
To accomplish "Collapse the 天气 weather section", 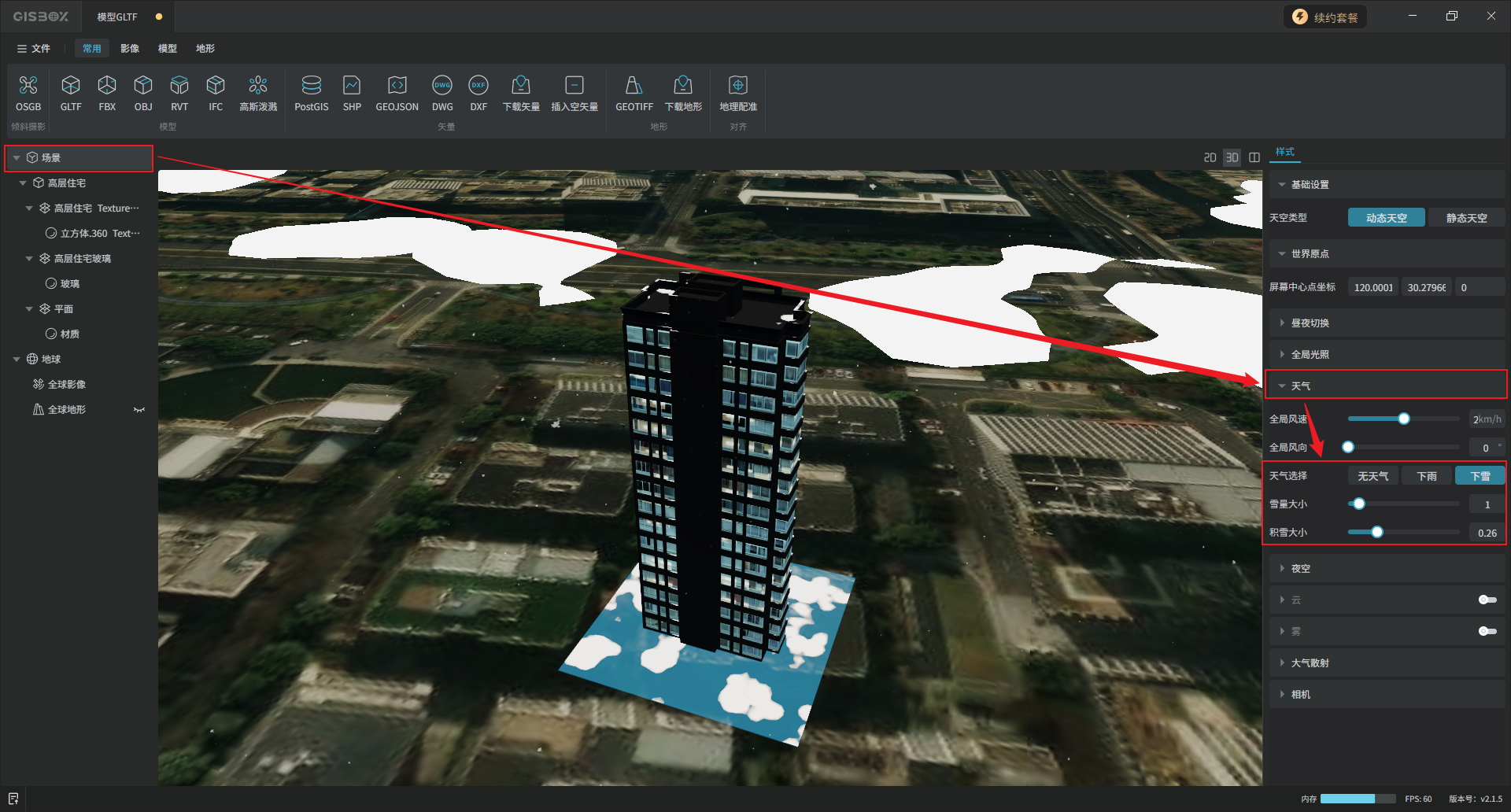I will coord(1283,386).
